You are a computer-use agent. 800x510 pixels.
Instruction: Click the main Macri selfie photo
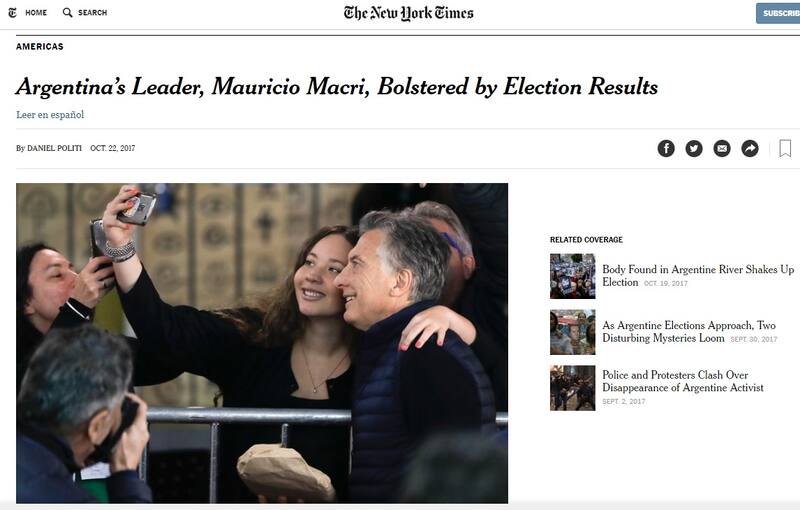(x=262, y=342)
